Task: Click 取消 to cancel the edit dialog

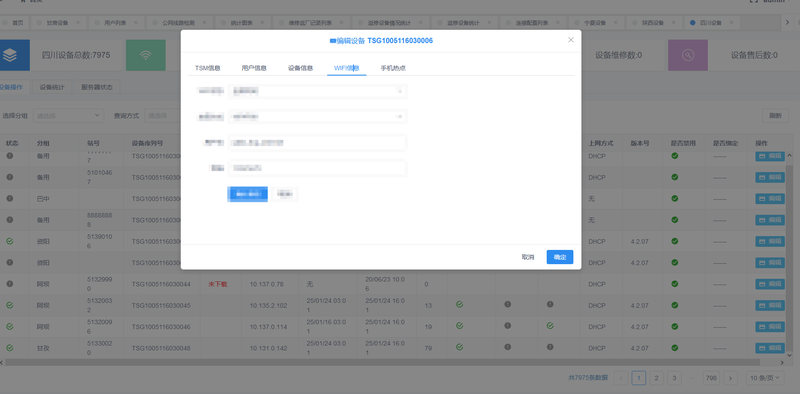Action: pyautogui.click(x=528, y=257)
